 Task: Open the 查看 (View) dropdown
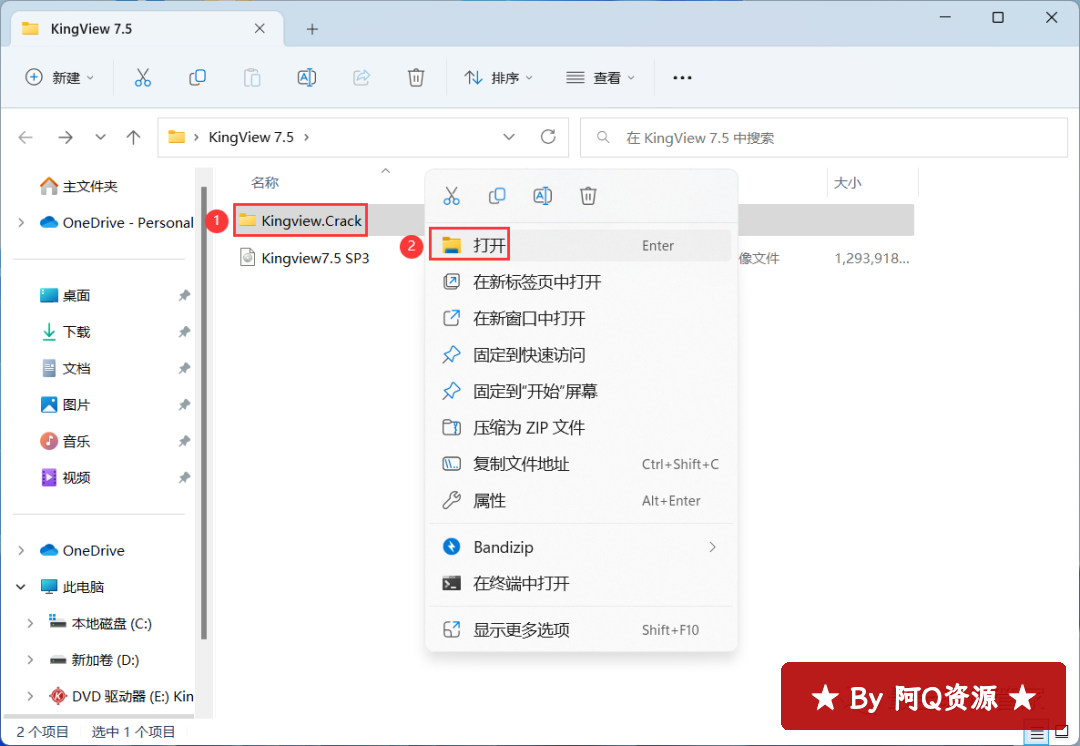click(x=601, y=78)
